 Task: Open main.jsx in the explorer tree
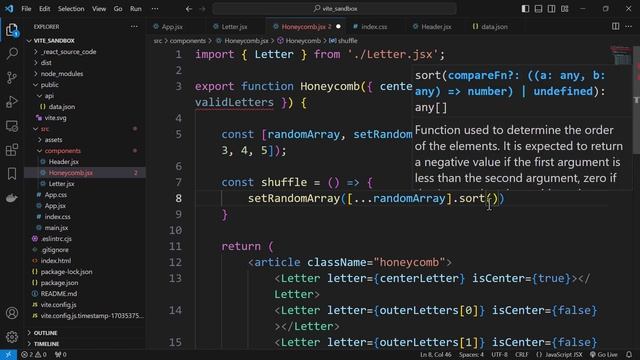coord(85,228)
